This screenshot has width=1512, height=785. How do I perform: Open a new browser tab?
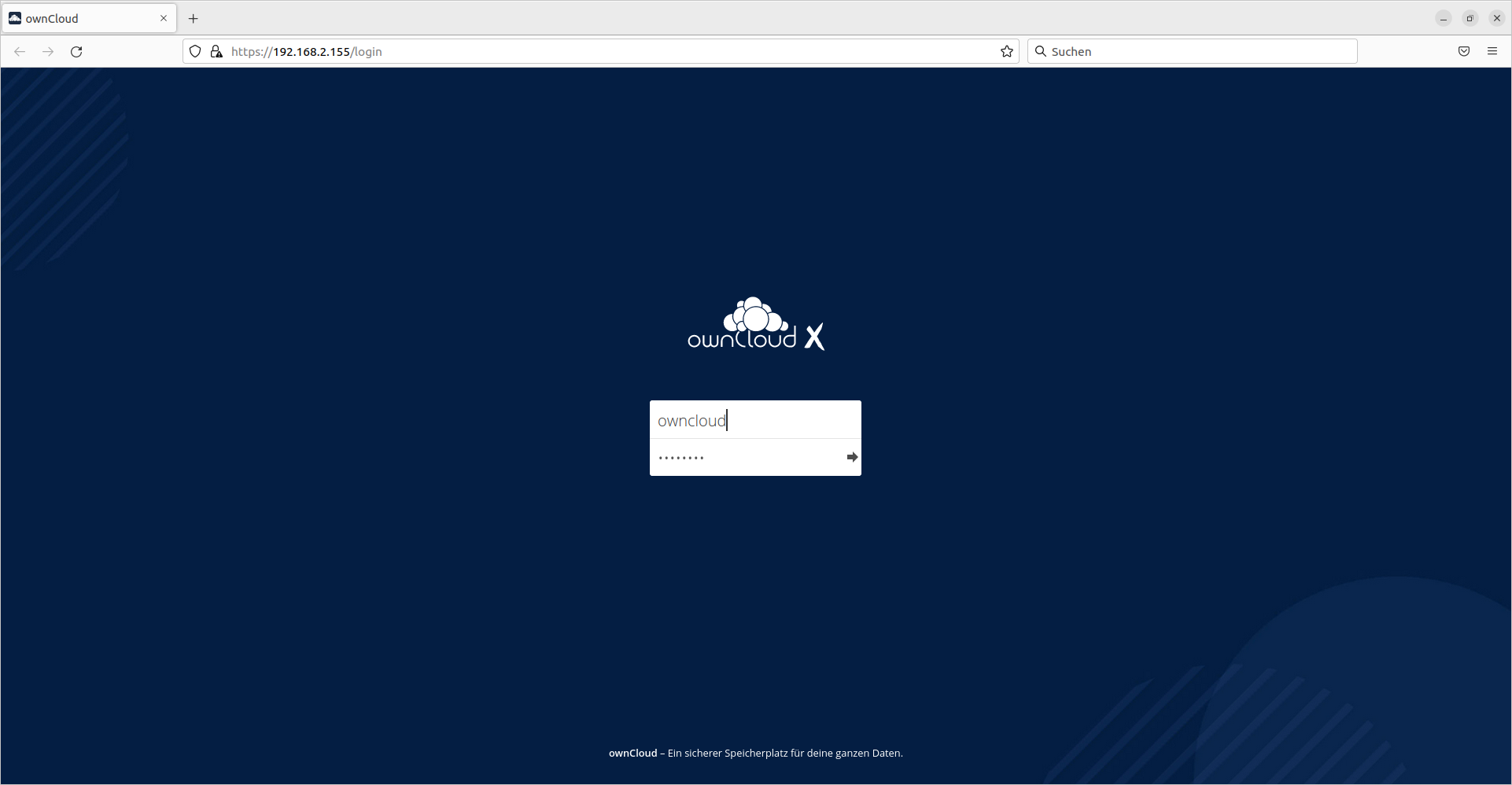(x=193, y=18)
